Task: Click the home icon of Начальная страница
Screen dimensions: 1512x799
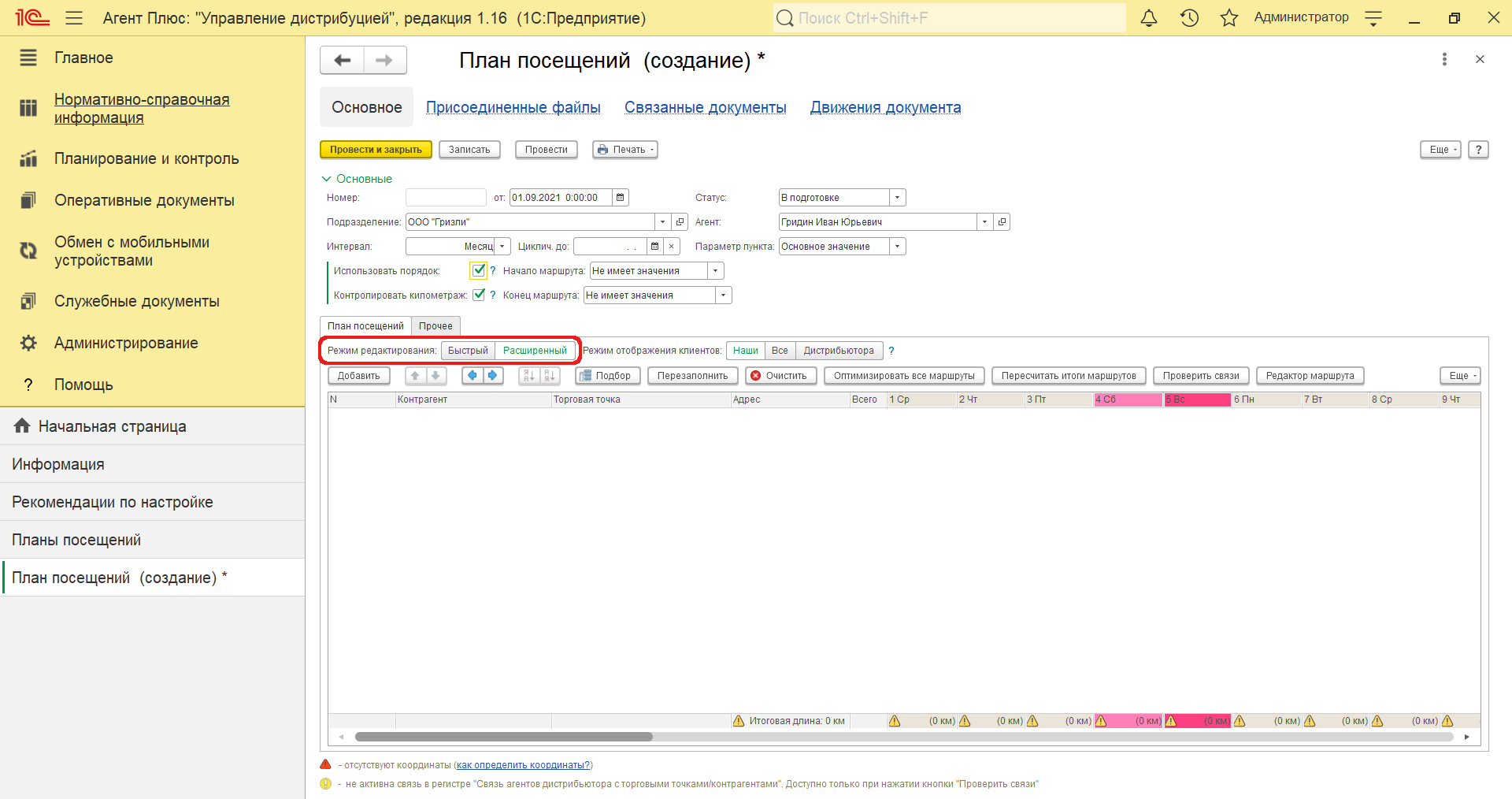Action: 22,426
